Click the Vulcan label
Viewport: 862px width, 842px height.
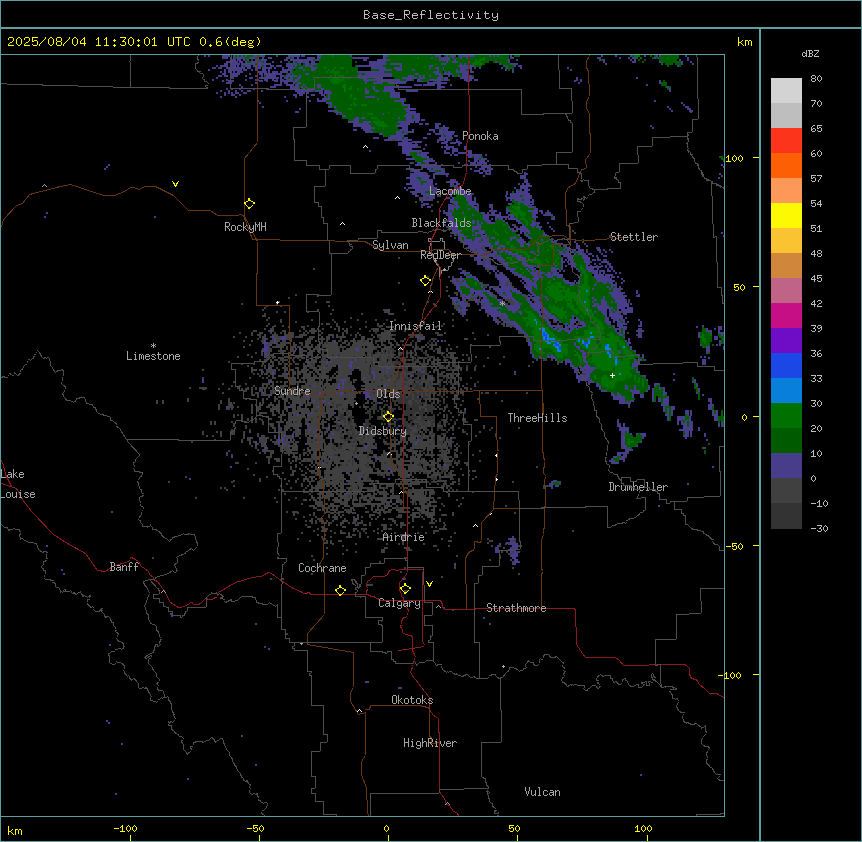coord(543,792)
